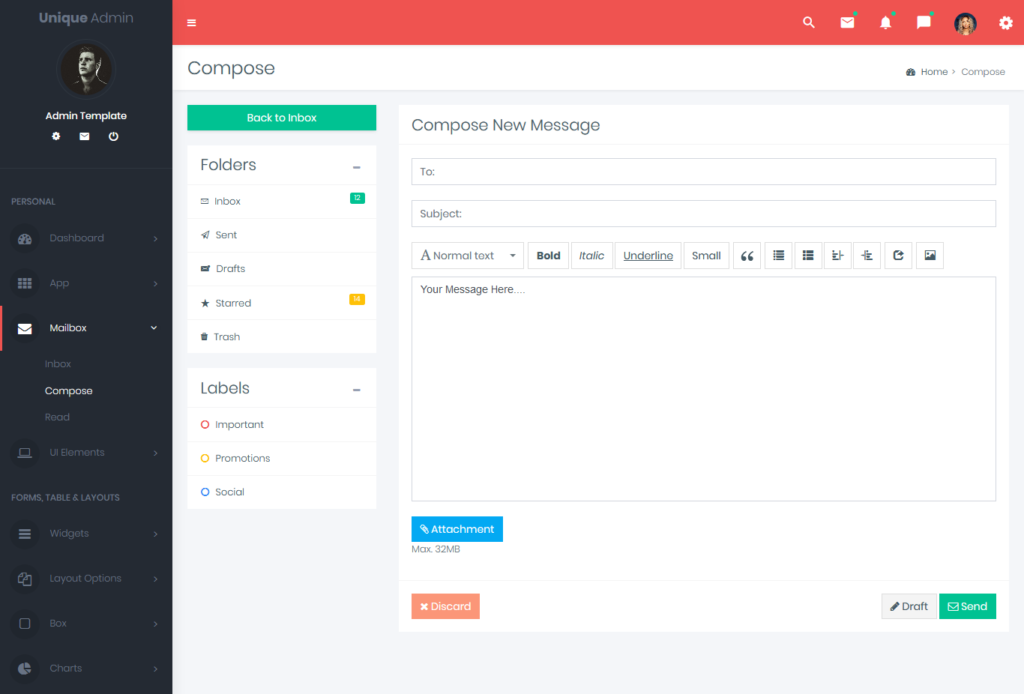Open the chat messages icon in the header
Viewport: 1024px width, 694px height.
[x=923, y=21]
